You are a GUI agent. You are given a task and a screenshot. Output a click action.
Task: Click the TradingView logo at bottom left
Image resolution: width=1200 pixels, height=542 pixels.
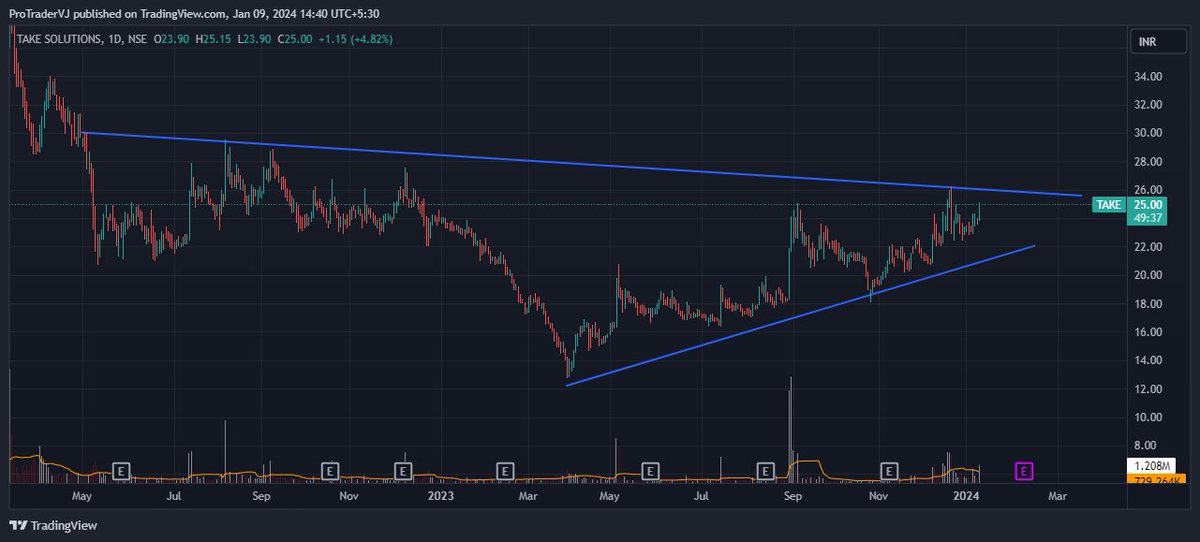[53, 525]
